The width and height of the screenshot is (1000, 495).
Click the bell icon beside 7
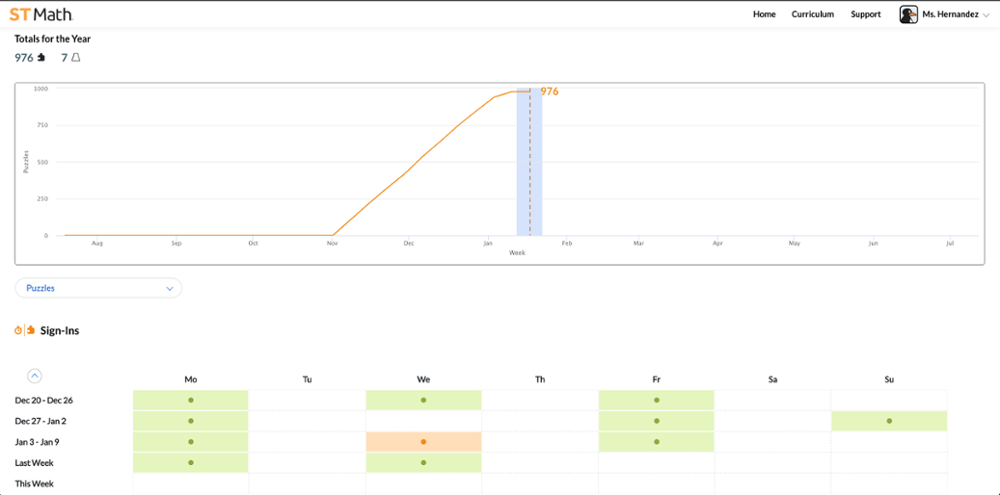(x=76, y=58)
